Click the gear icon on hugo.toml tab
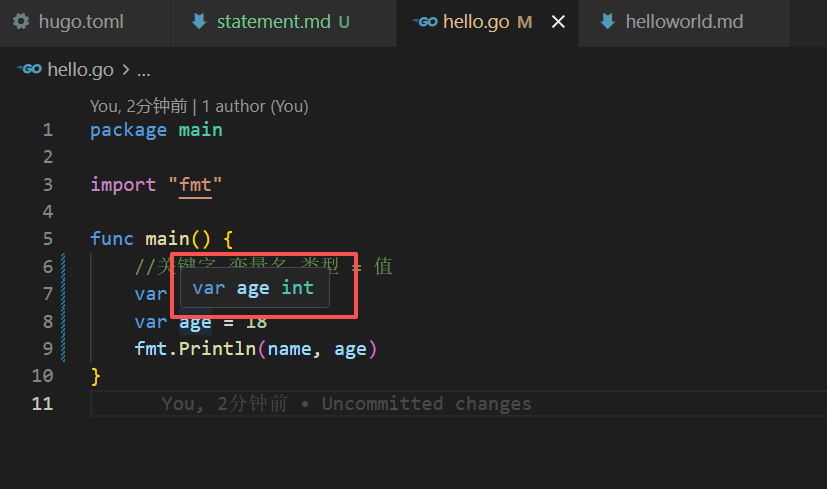The height and width of the screenshot is (489, 827). (x=21, y=22)
